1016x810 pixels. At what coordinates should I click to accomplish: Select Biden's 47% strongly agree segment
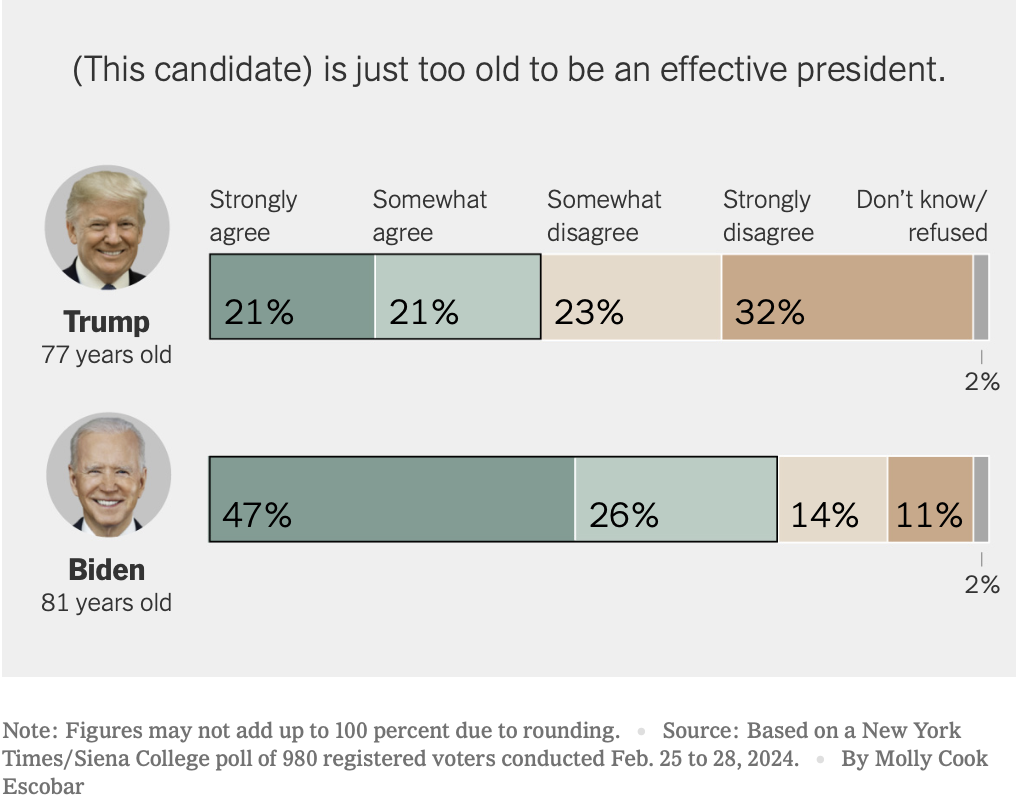392,499
